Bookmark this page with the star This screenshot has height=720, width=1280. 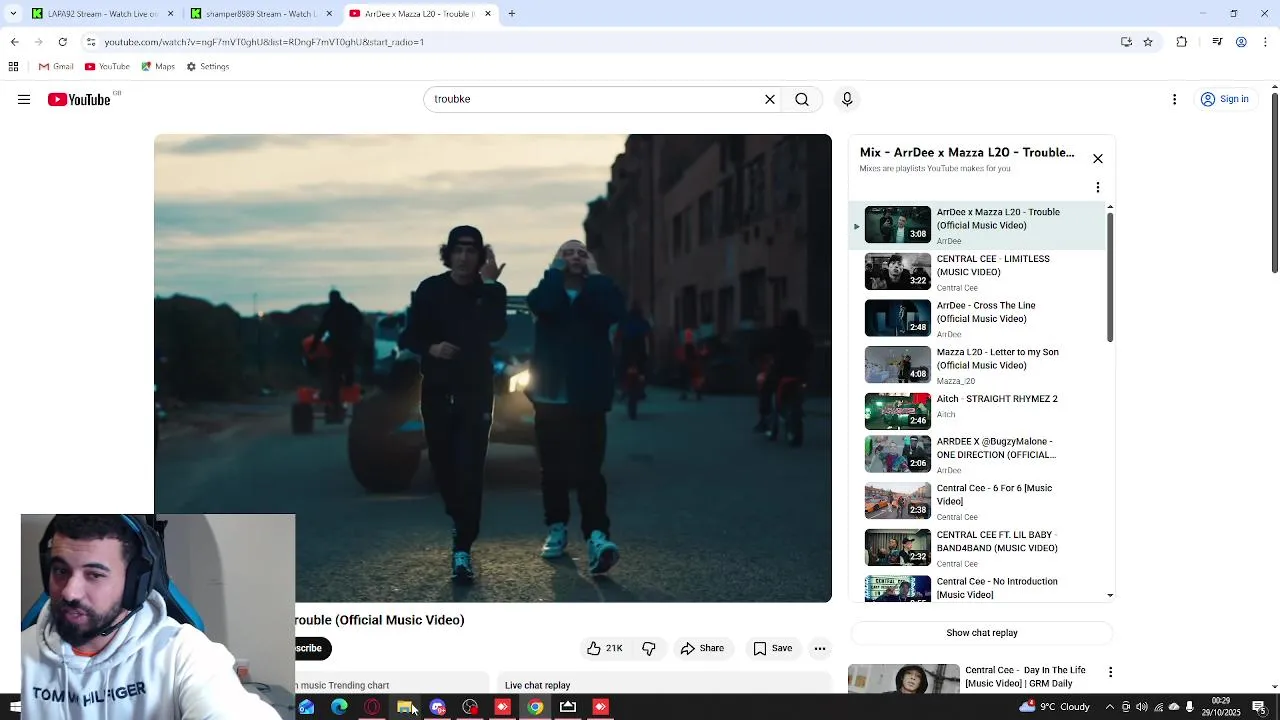[1148, 42]
